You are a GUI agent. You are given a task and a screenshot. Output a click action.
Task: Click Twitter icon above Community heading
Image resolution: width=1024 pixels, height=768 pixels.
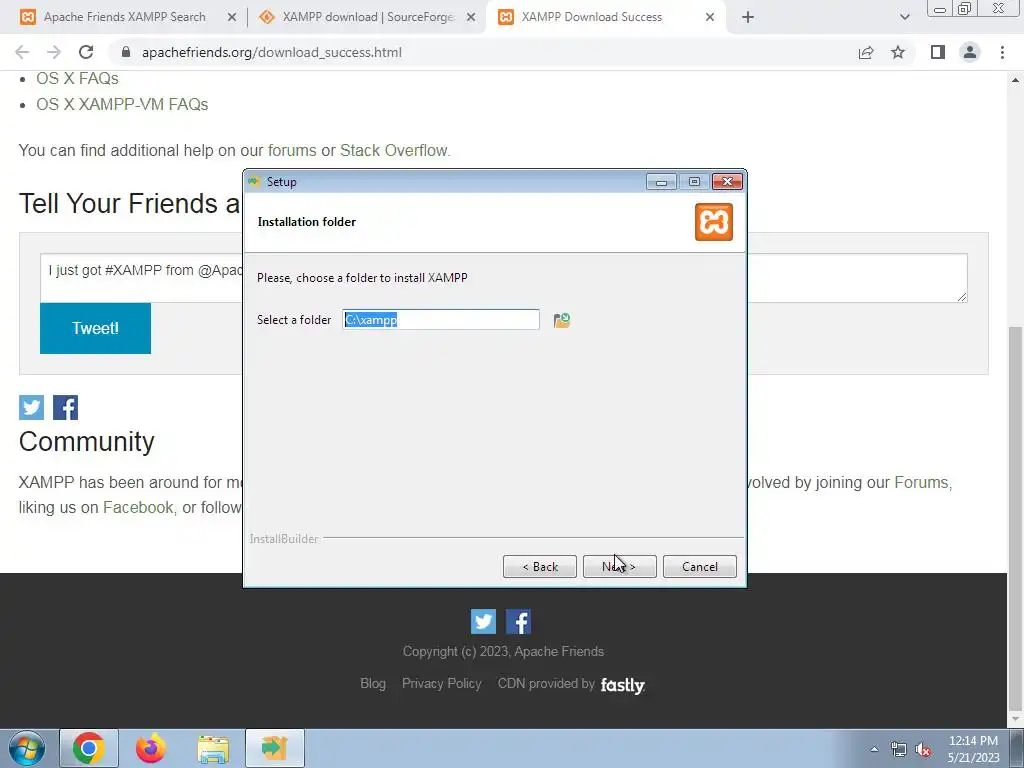coord(31,408)
